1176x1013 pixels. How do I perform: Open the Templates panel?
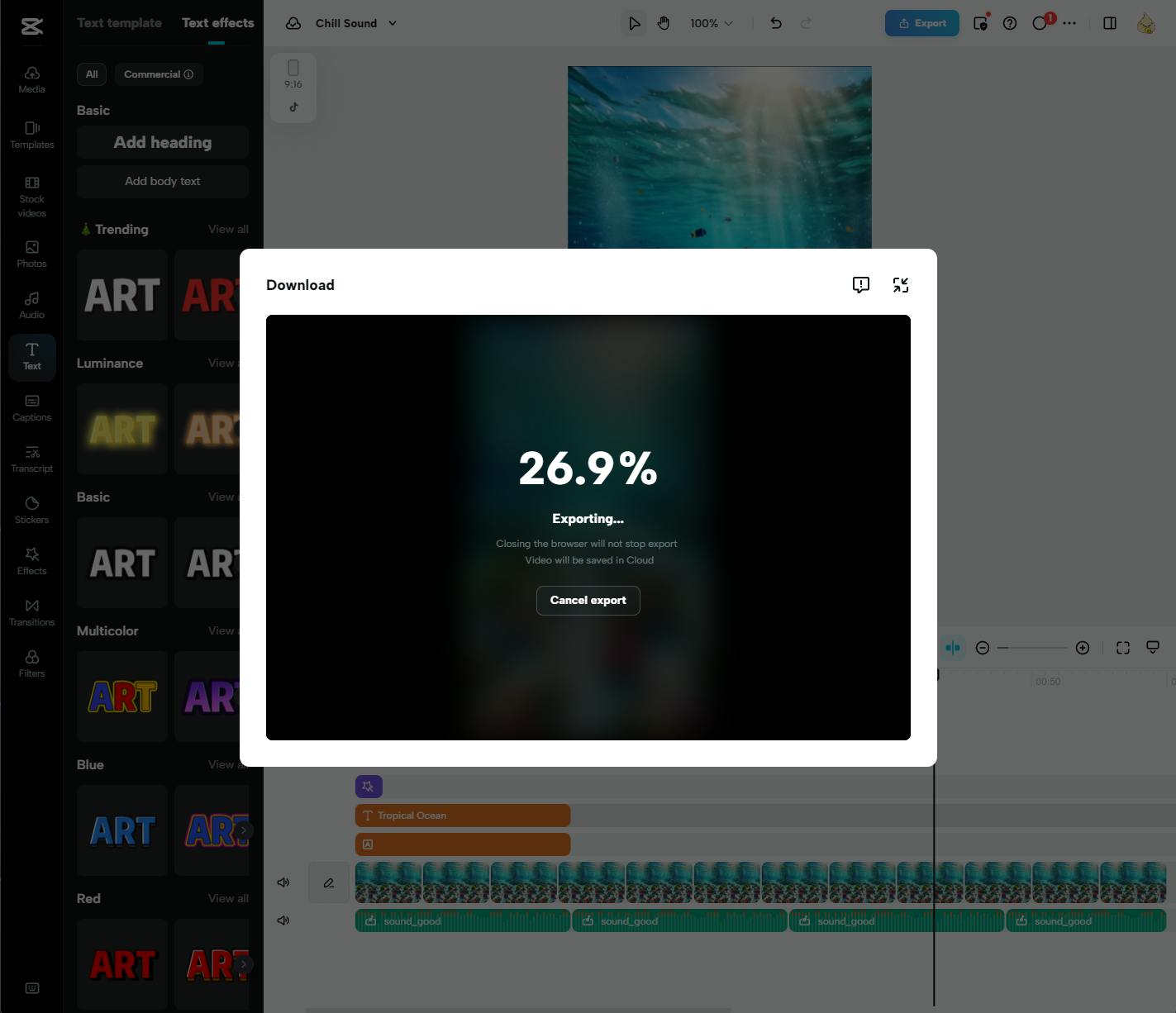pyautogui.click(x=31, y=135)
